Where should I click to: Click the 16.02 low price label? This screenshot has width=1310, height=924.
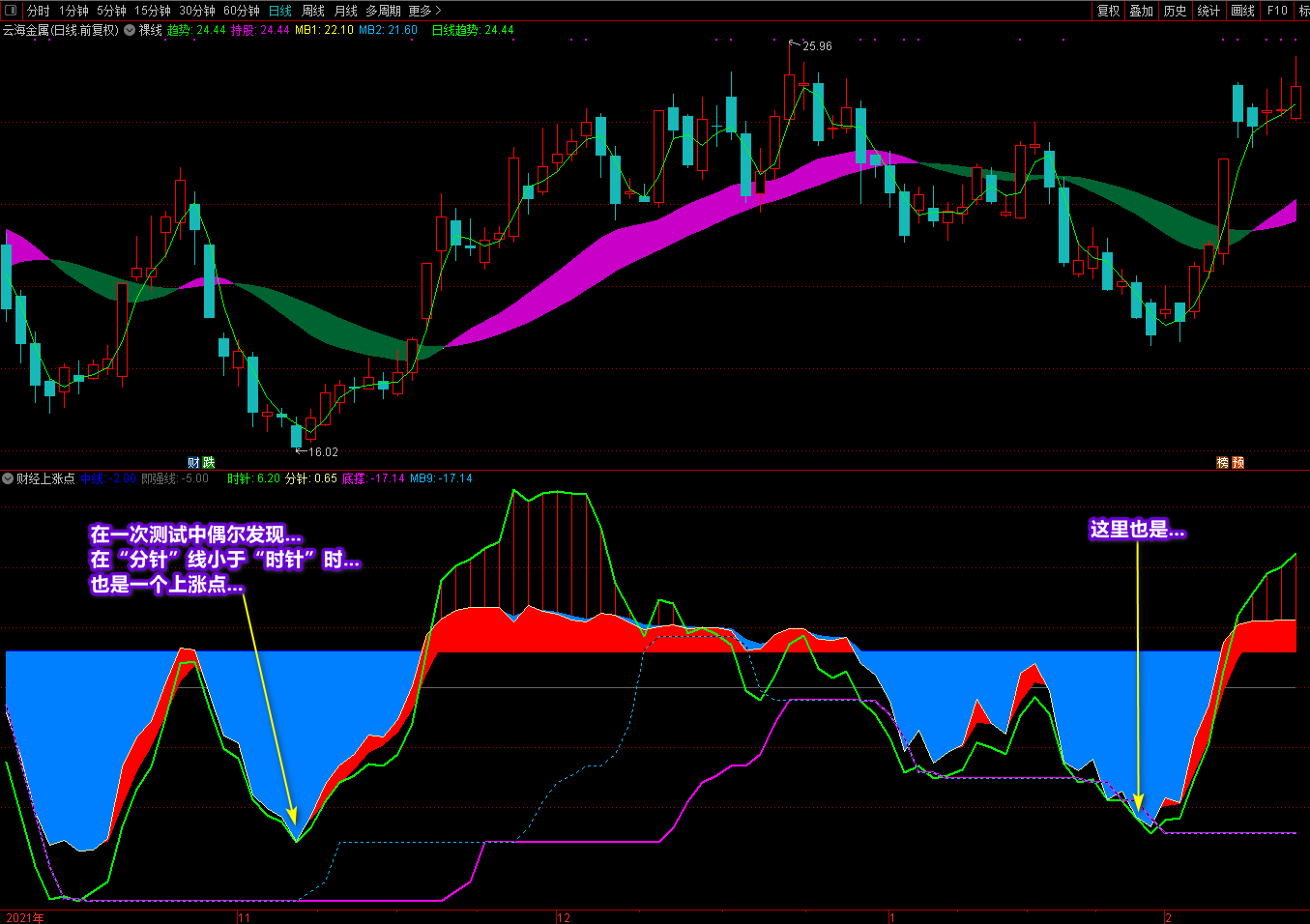coord(323,451)
